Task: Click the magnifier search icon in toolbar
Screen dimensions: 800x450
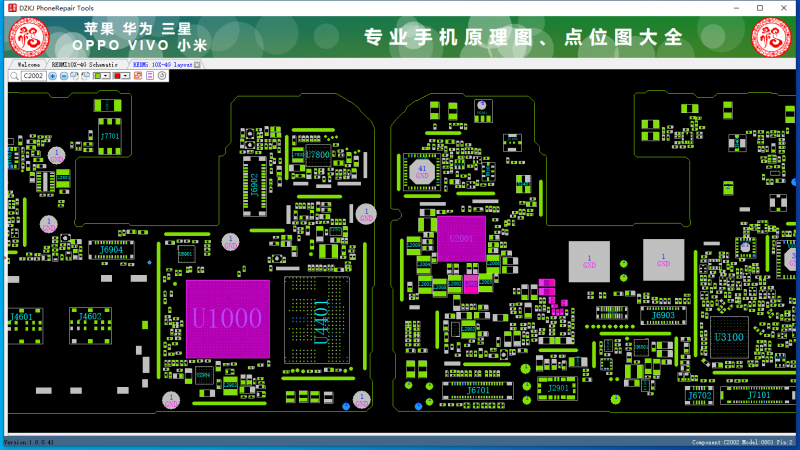Action: [14, 76]
